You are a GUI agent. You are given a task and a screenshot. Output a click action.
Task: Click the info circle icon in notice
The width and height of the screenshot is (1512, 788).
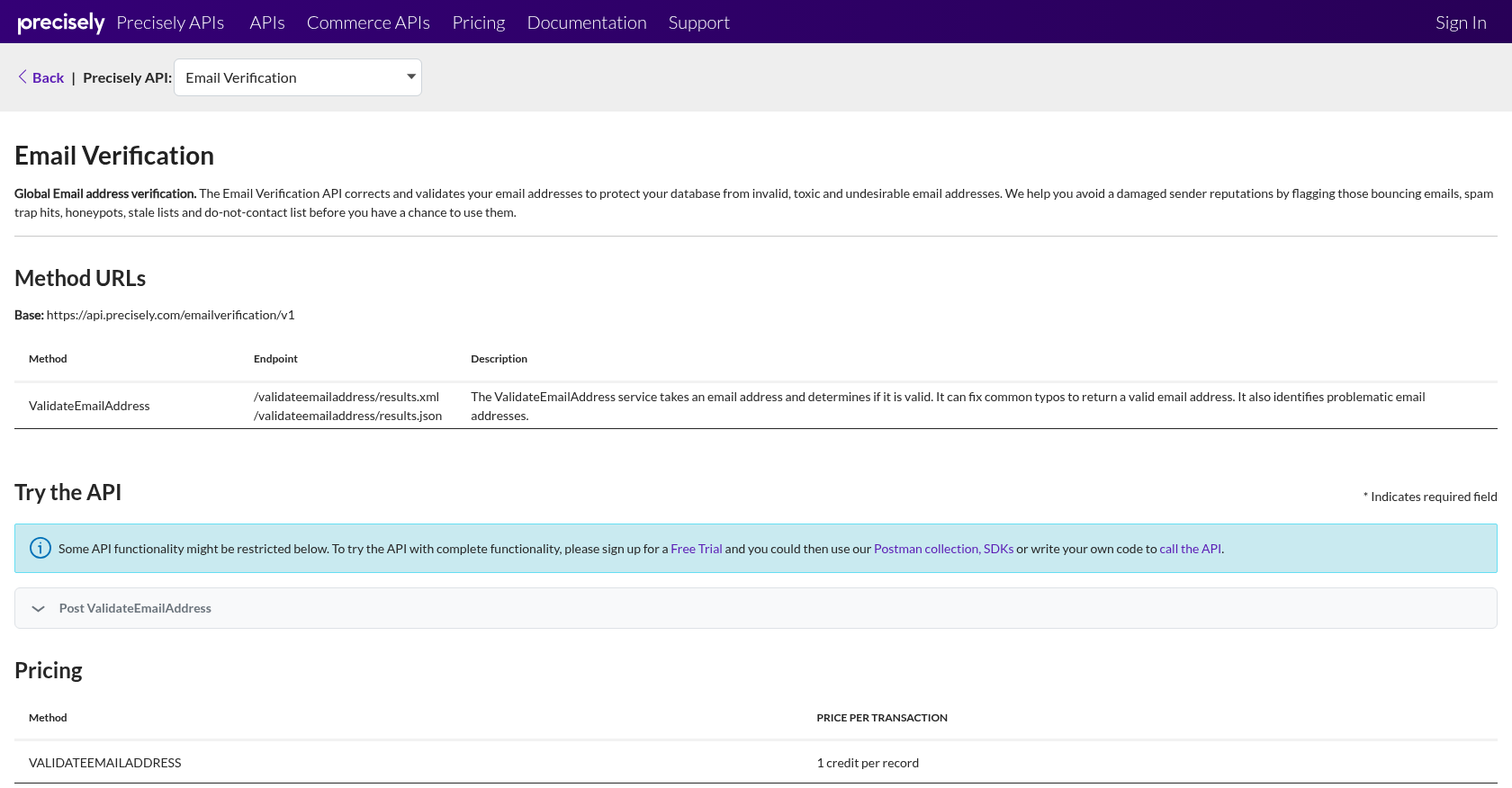coord(40,548)
